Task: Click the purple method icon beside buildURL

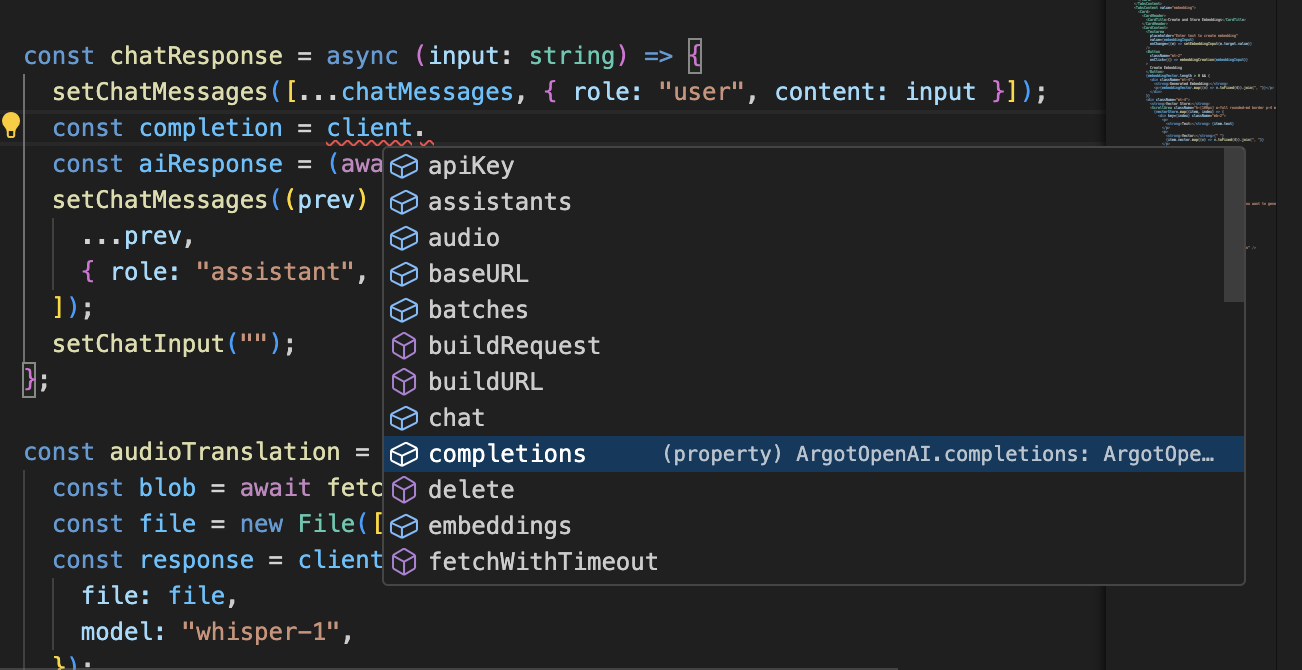Action: tap(403, 382)
